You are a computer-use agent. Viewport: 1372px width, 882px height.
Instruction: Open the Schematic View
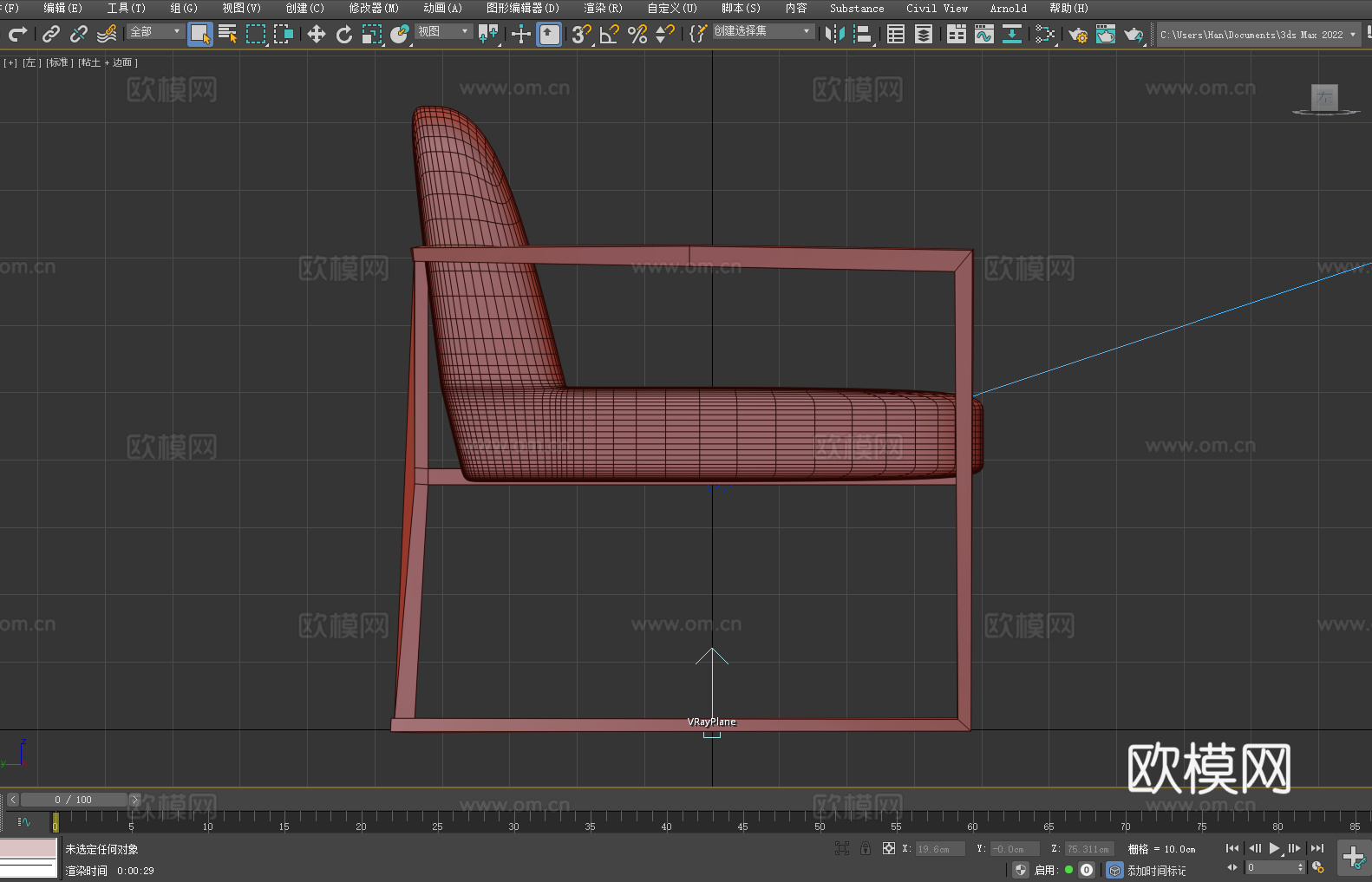coord(1012,34)
